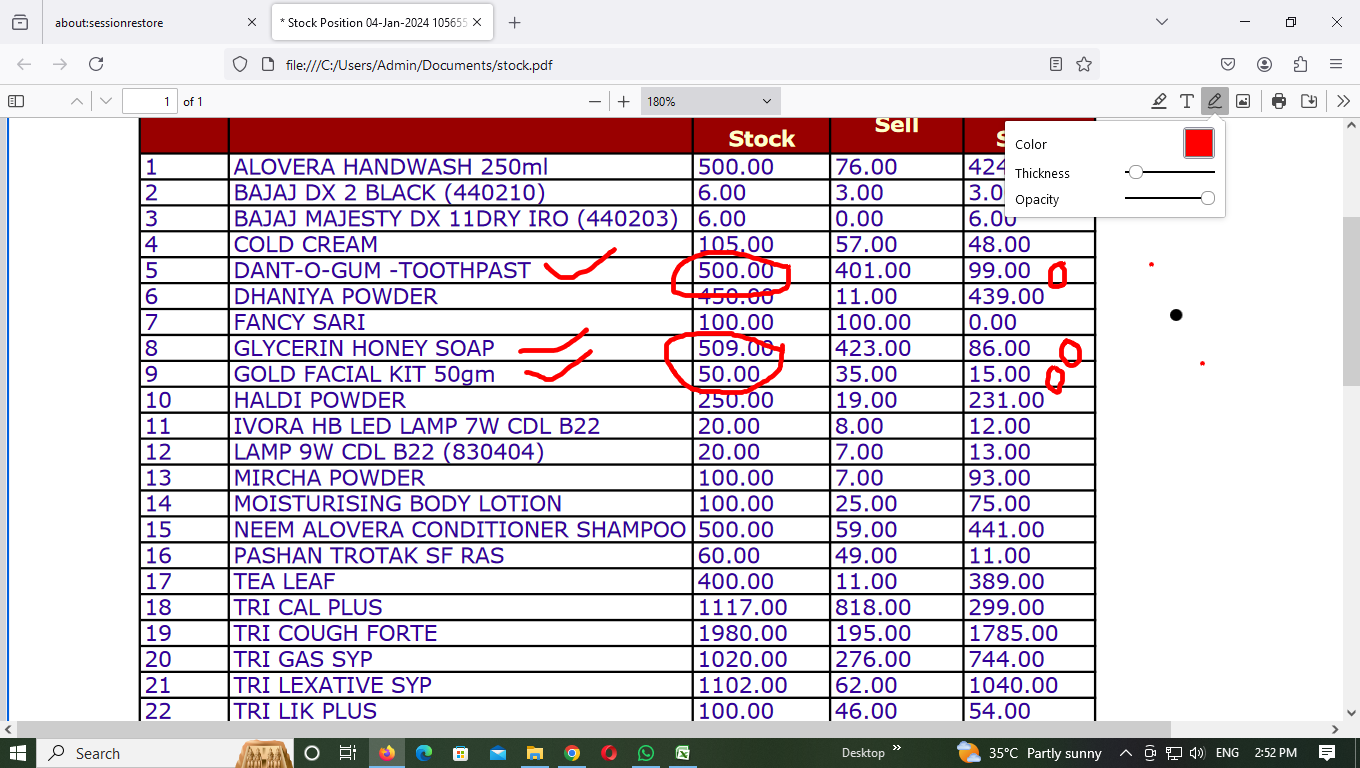Zoom in with the plus button
Viewport: 1360px width, 768px height.
pyautogui.click(x=624, y=101)
